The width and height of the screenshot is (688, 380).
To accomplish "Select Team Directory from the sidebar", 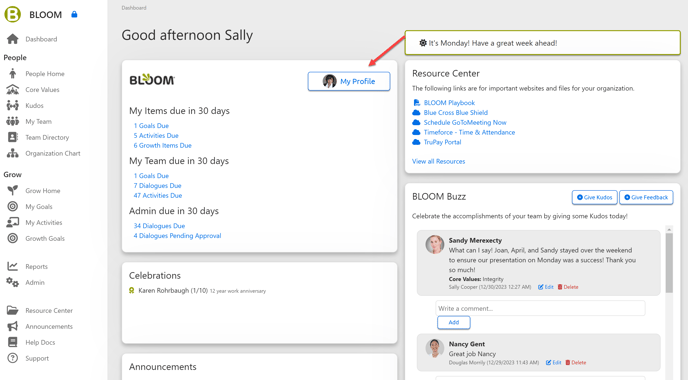I will [47, 137].
